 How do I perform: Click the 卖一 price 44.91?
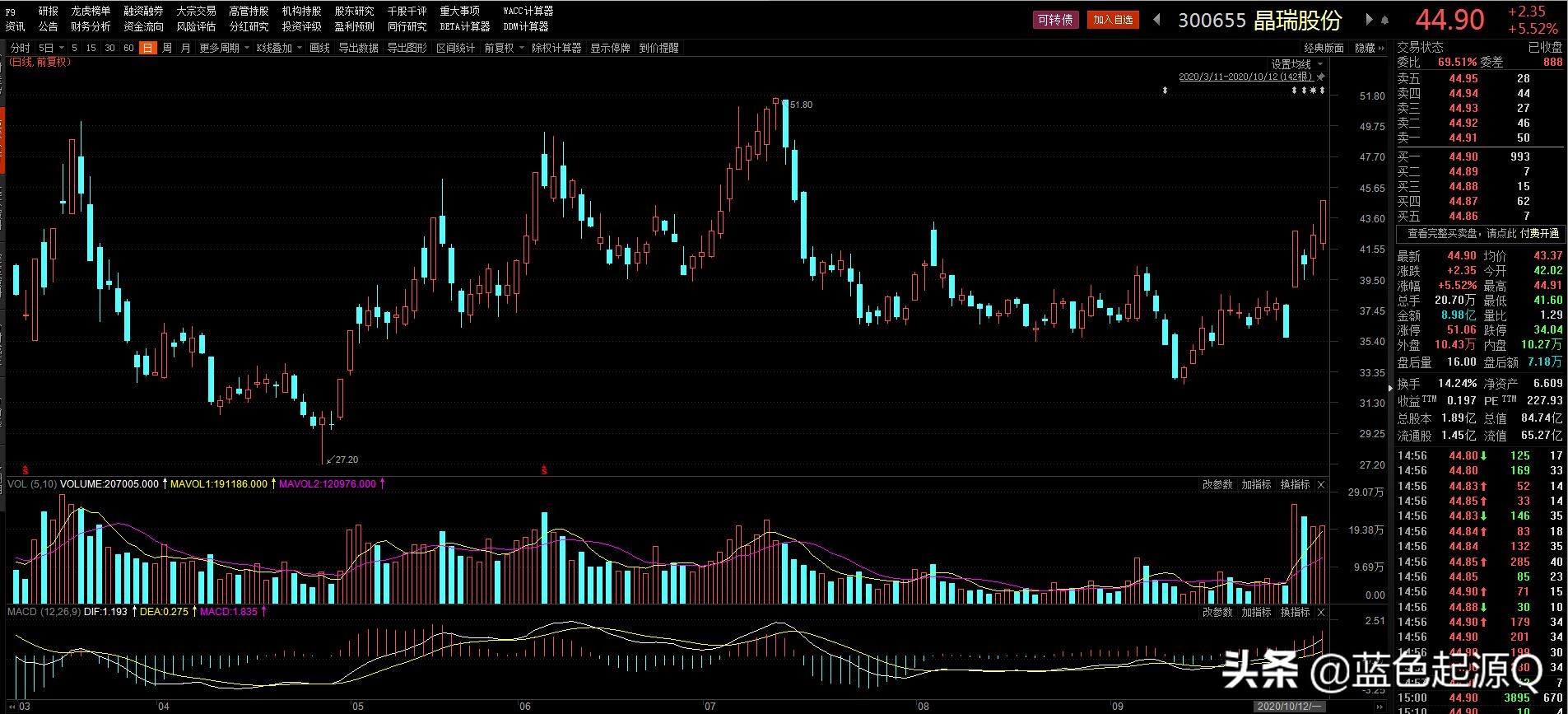1463,138
